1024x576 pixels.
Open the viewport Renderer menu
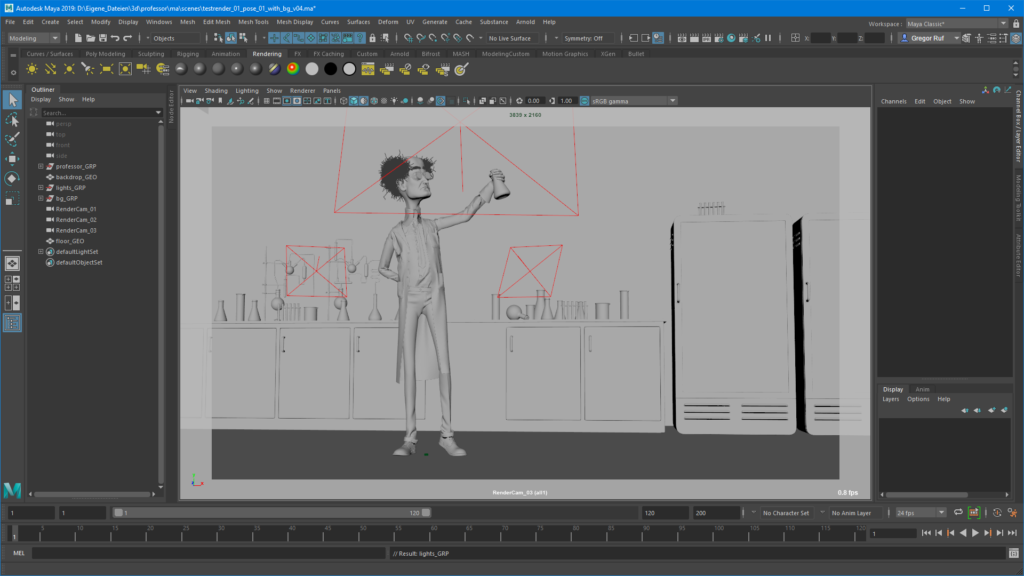coord(302,91)
